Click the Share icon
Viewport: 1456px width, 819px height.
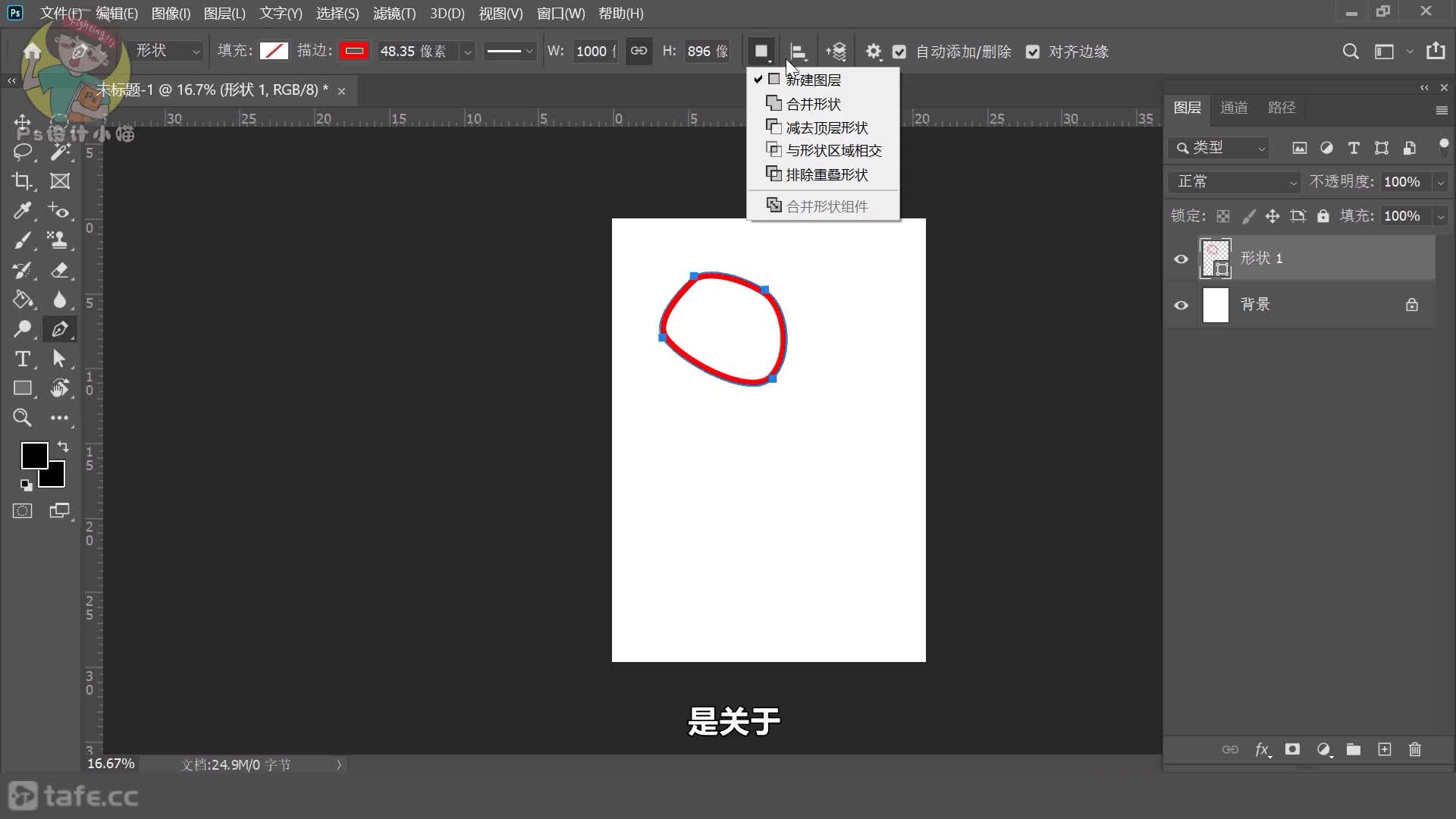tap(1436, 51)
